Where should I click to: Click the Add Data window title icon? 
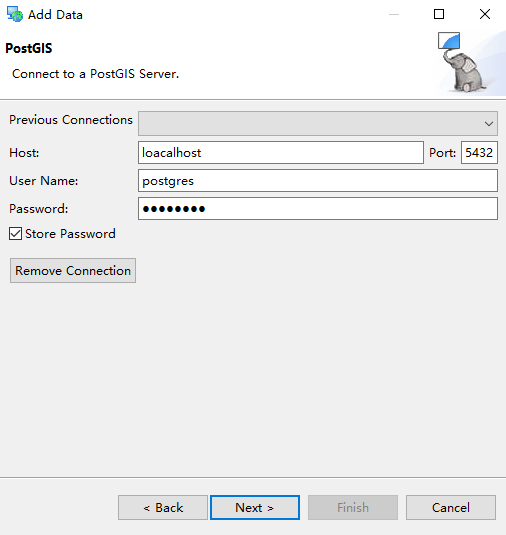15,14
